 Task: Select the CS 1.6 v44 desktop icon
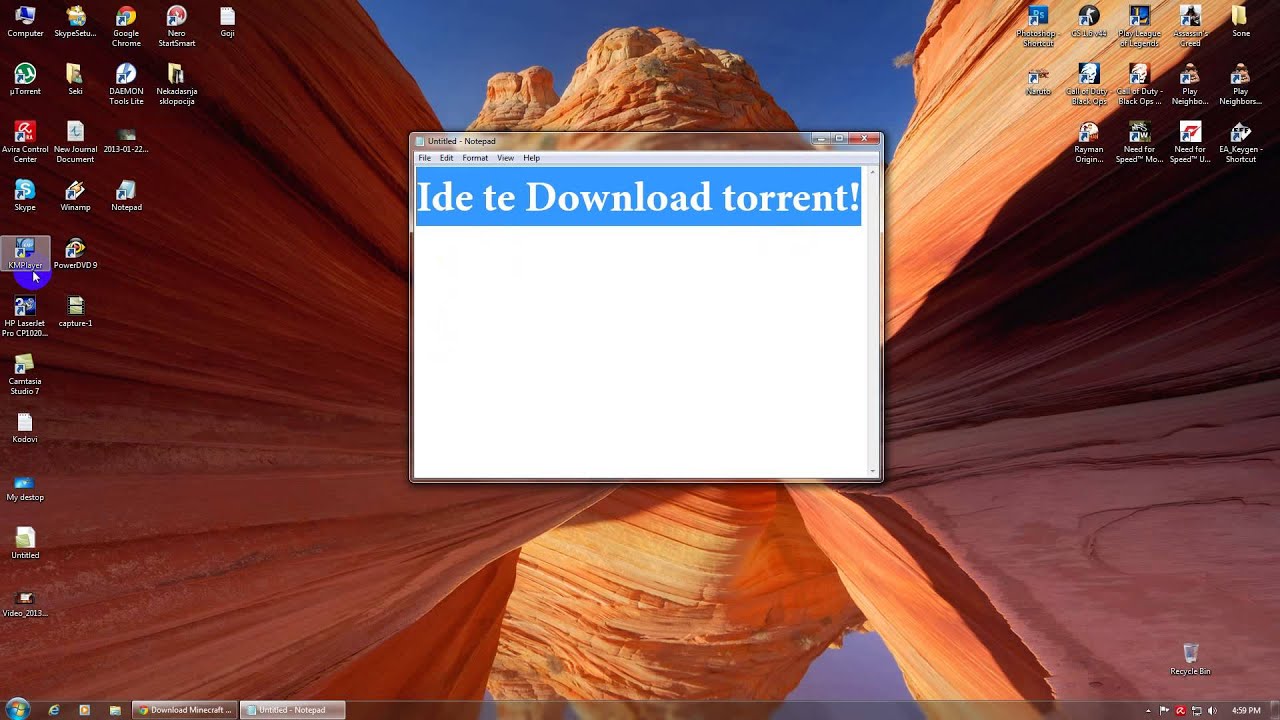1089,22
